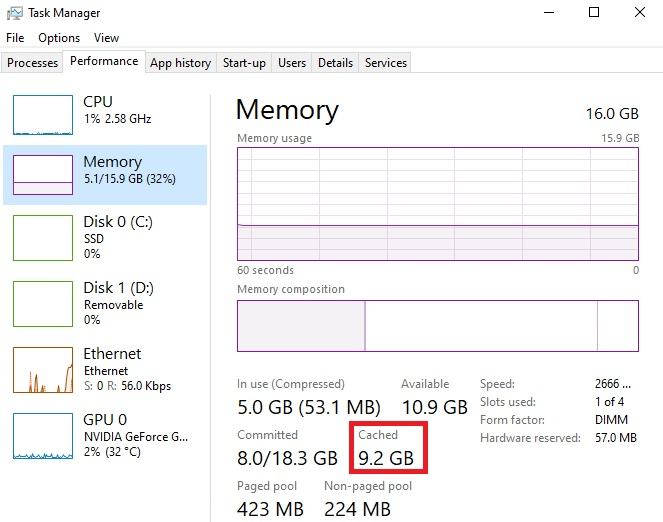The height and width of the screenshot is (522, 663).
Task: Open the Options menu
Action: [59, 38]
